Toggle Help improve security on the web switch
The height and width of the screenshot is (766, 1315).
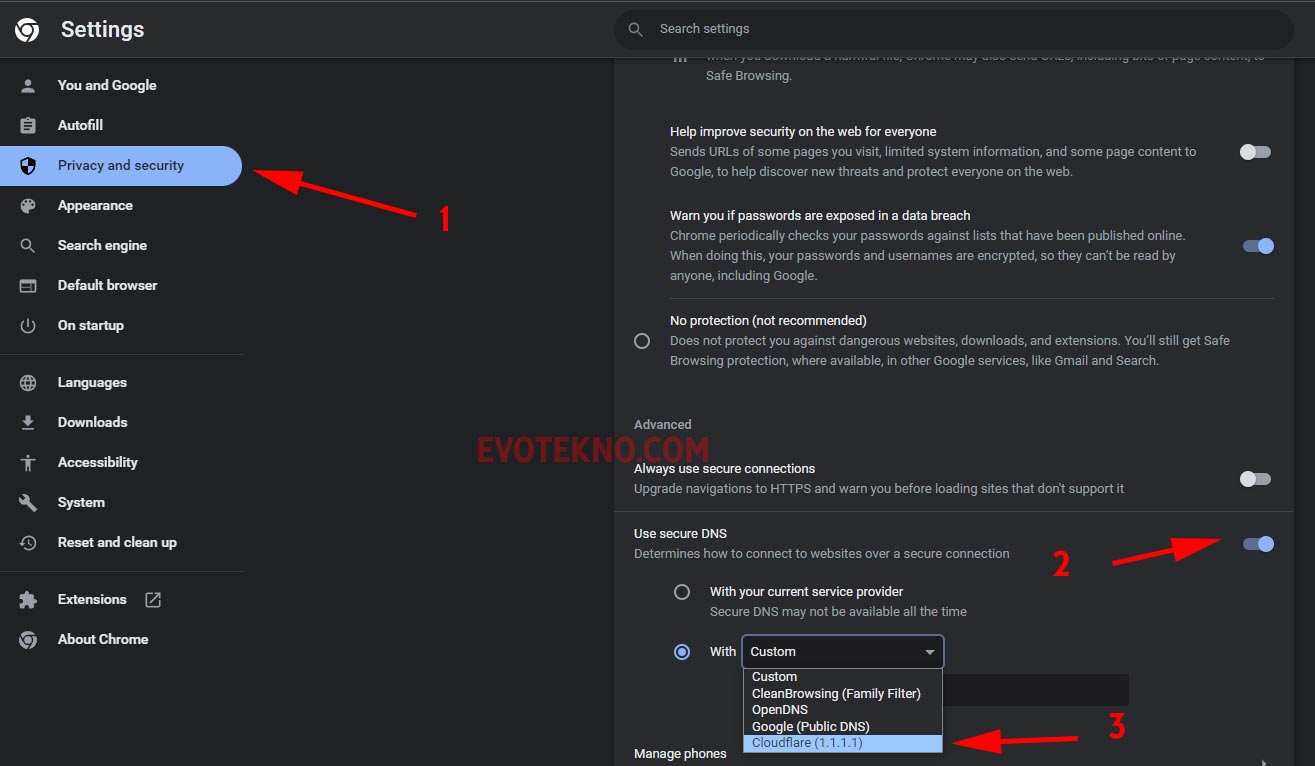[1256, 152]
